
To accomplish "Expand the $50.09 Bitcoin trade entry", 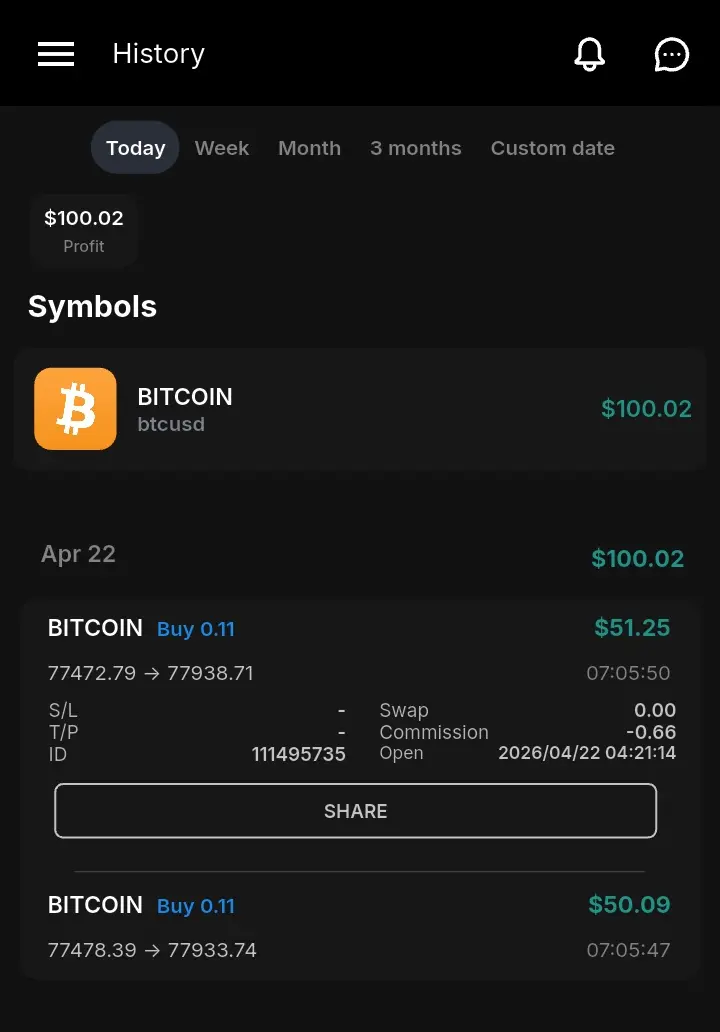I will tap(359, 927).
